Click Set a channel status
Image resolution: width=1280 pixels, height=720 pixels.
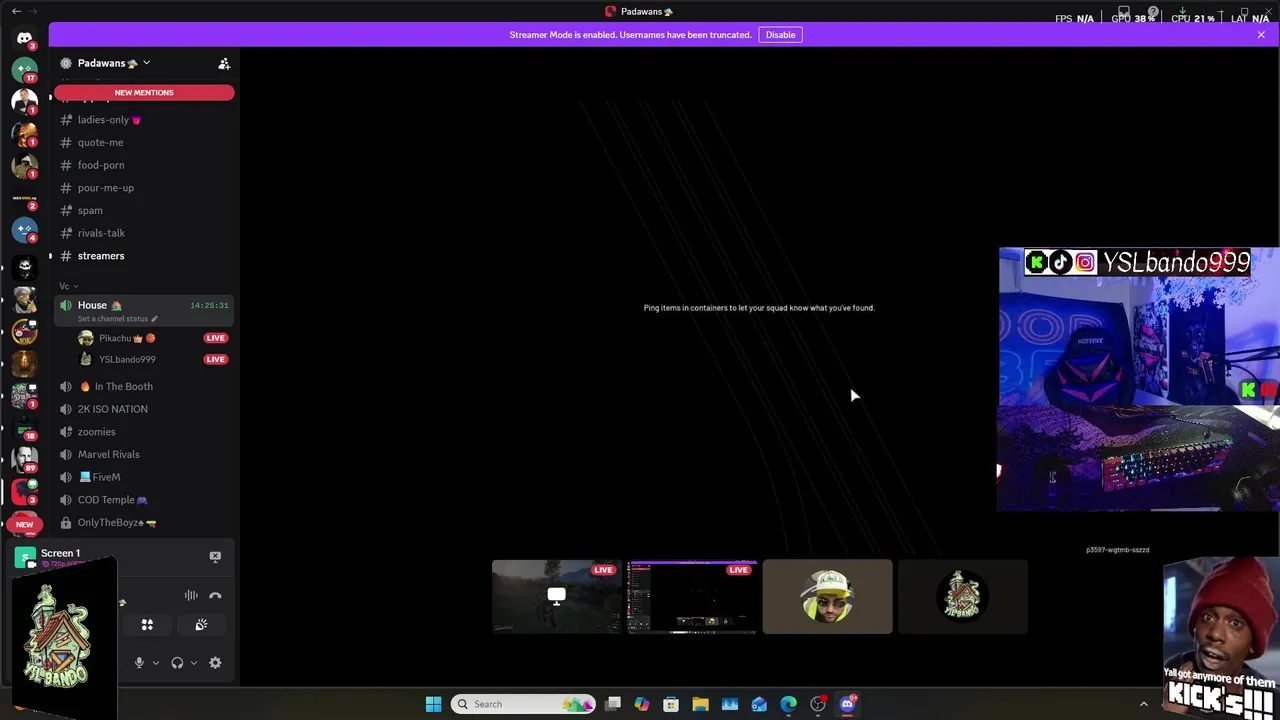point(112,319)
